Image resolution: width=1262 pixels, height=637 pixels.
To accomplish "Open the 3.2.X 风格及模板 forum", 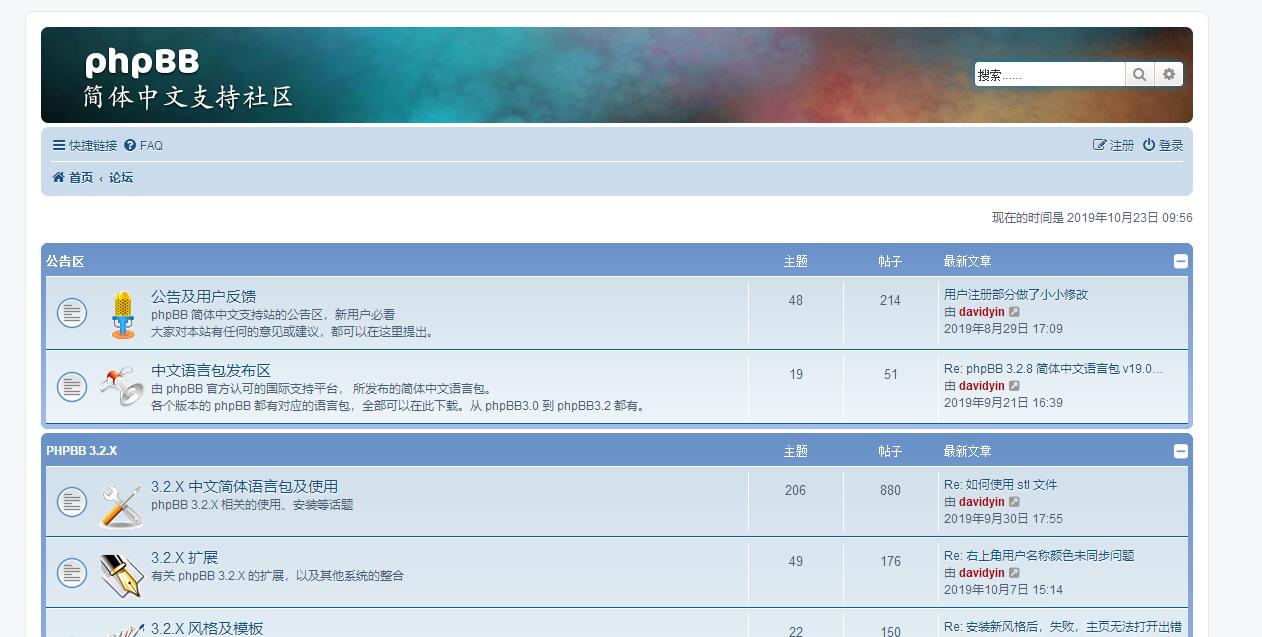I will coord(207,628).
